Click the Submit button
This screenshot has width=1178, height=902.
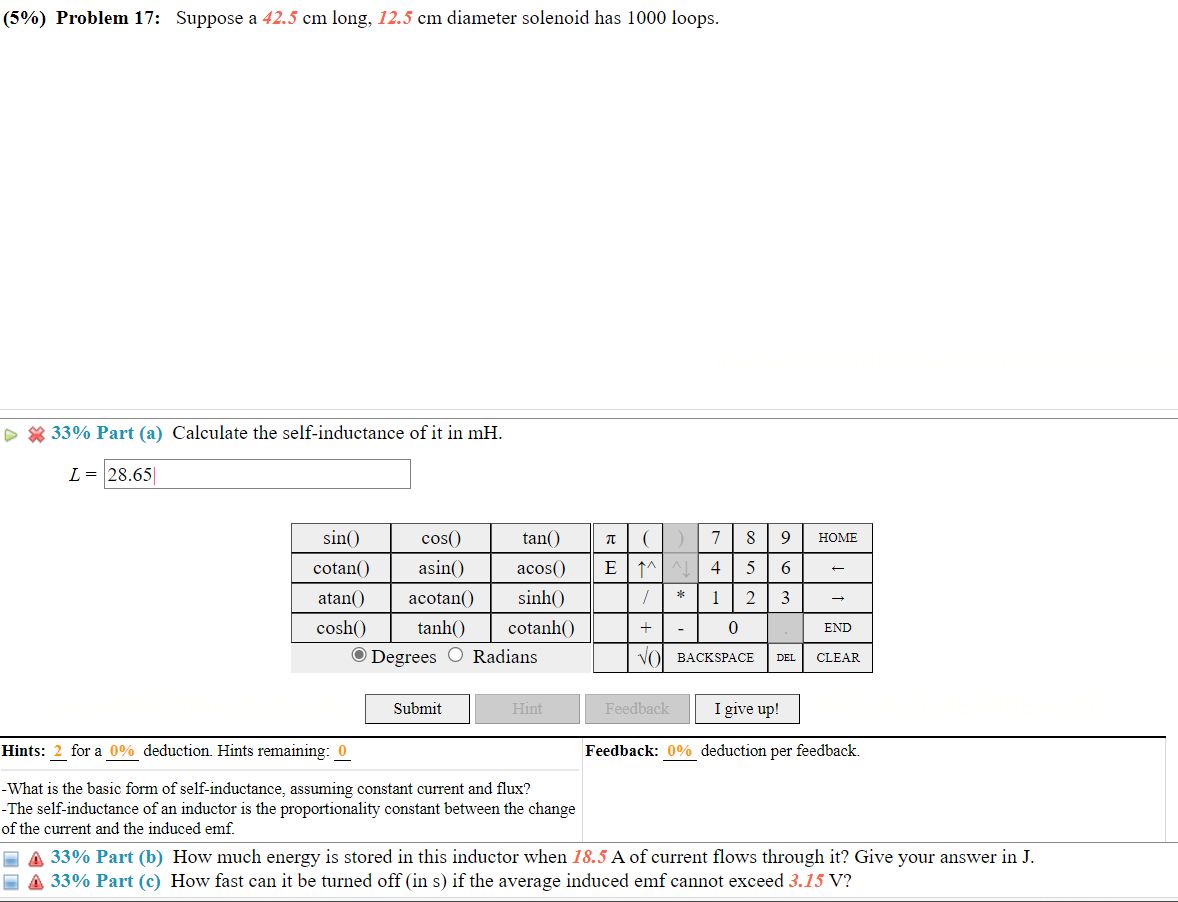417,708
